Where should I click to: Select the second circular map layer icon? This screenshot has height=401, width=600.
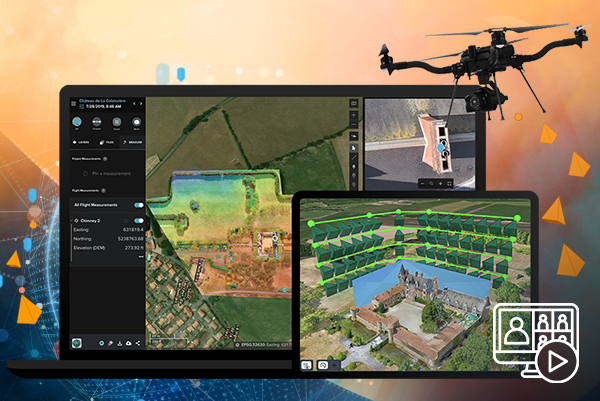[97, 124]
